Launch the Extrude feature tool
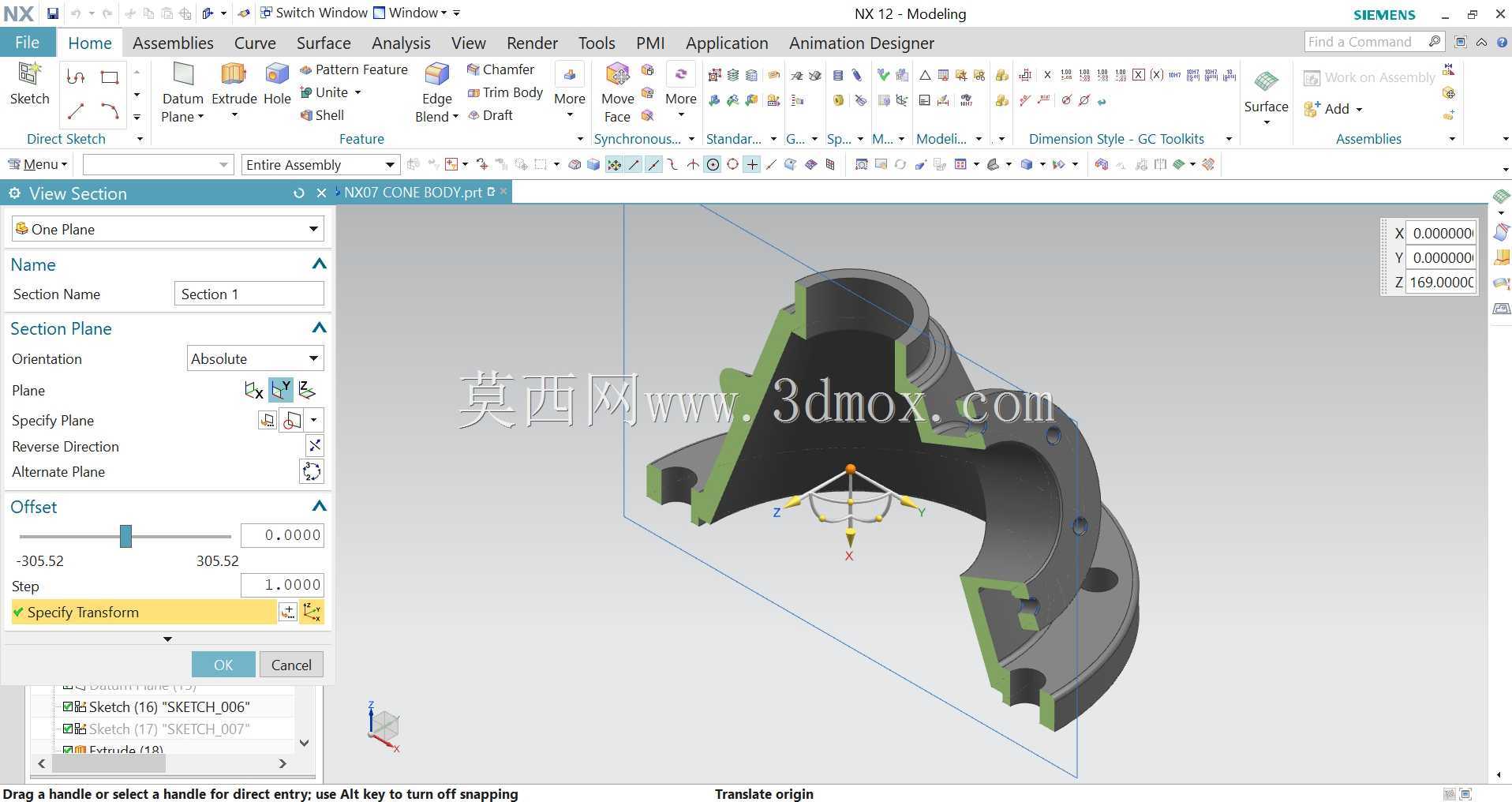Screen dimensions: 1512x802 [x=234, y=85]
